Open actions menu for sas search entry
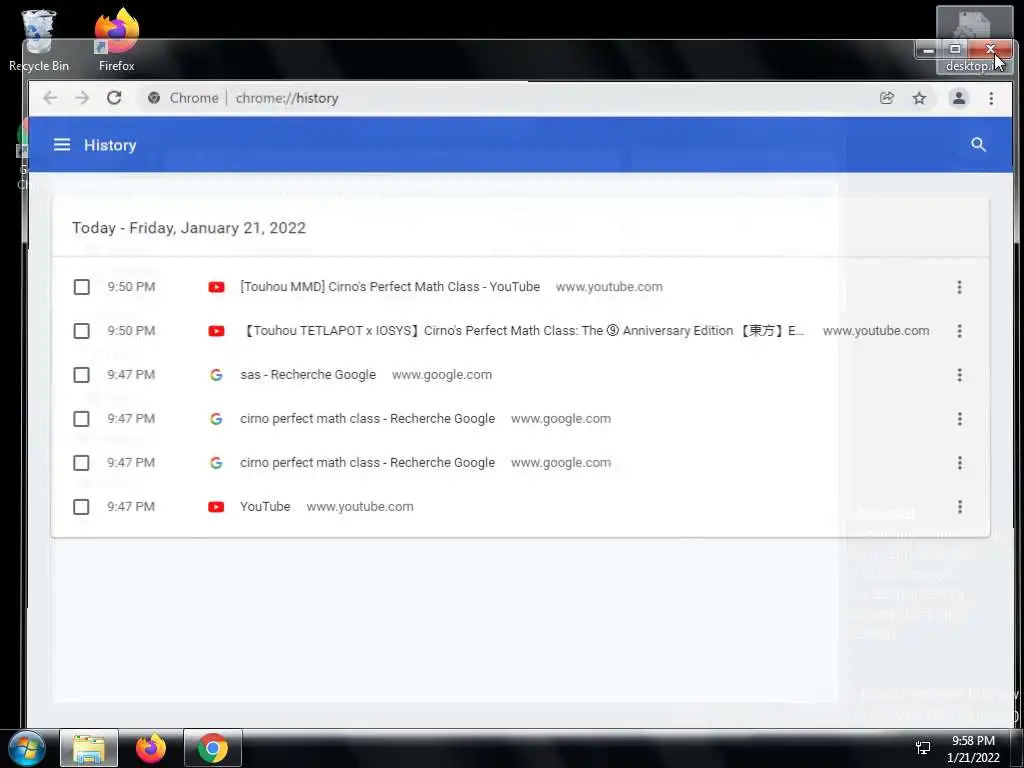The height and width of the screenshot is (768, 1024). [x=959, y=375]
